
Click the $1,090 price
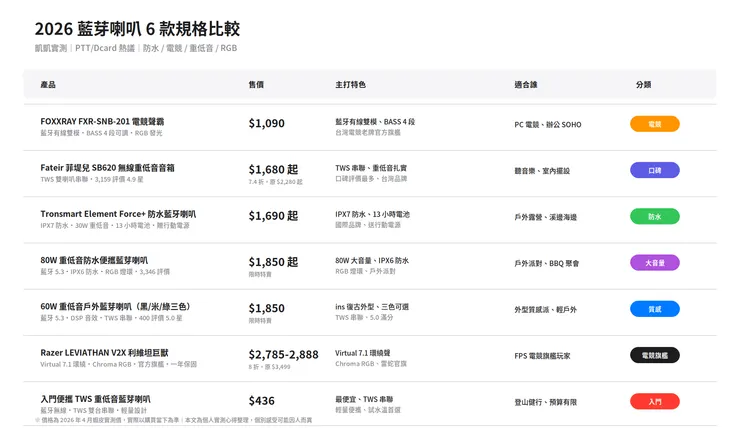[267, 123]
